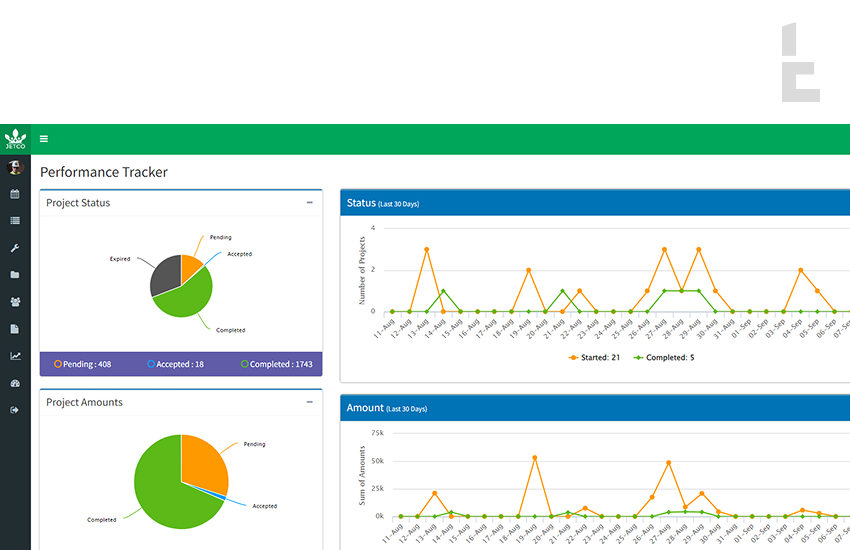Open the line chart sidebar icon
This screenshot has width=850, height=550.
pos(15,356)
